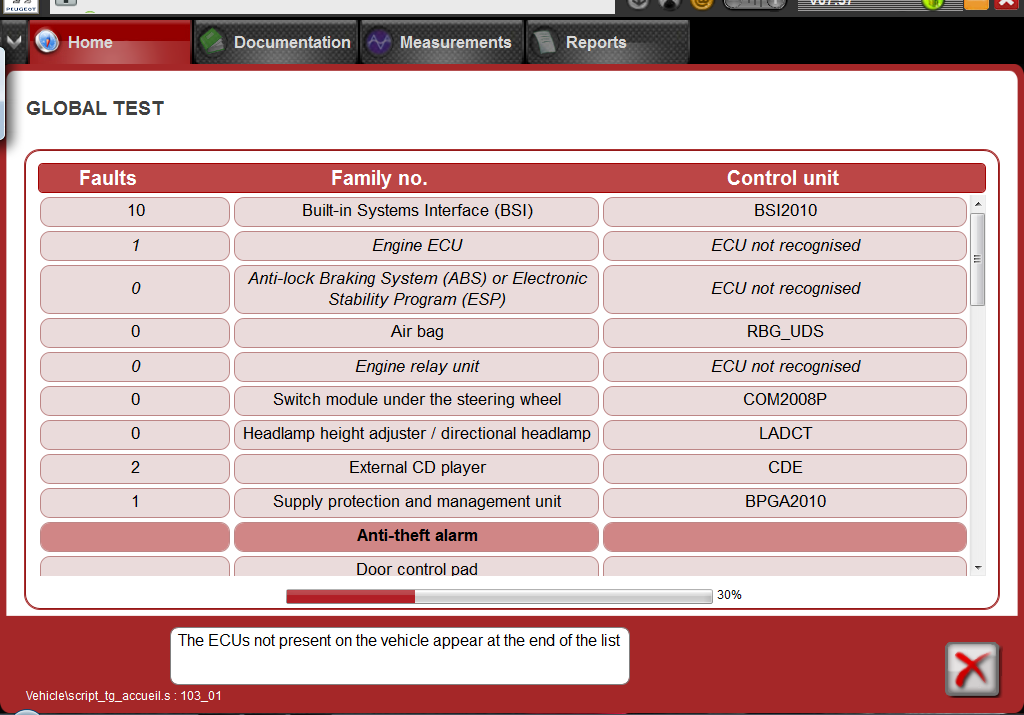Click ECU not recognised in Engine ECU row

point(785,246)
